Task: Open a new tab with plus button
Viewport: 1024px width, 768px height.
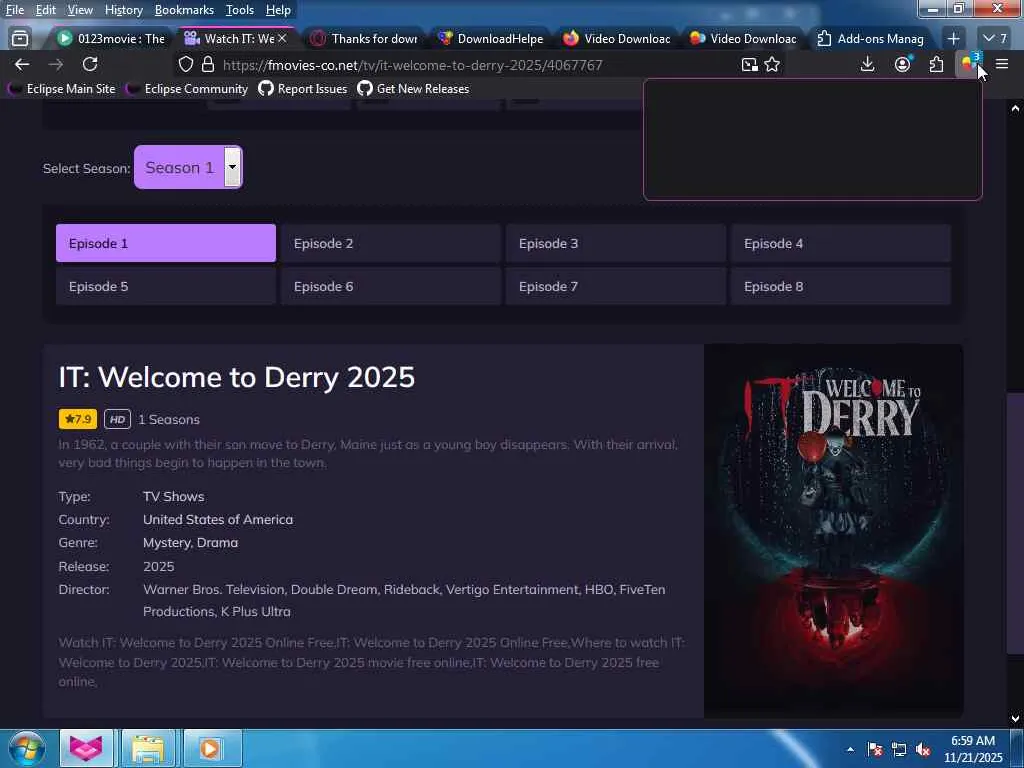Action: (x=953, y=39)
